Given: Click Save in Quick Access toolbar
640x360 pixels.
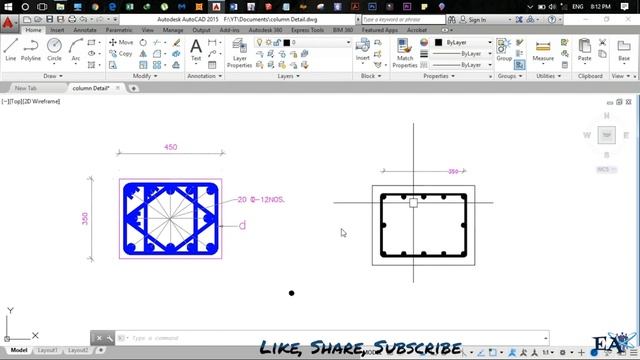Looking at the screenshot, I should [x=49, y=19].
